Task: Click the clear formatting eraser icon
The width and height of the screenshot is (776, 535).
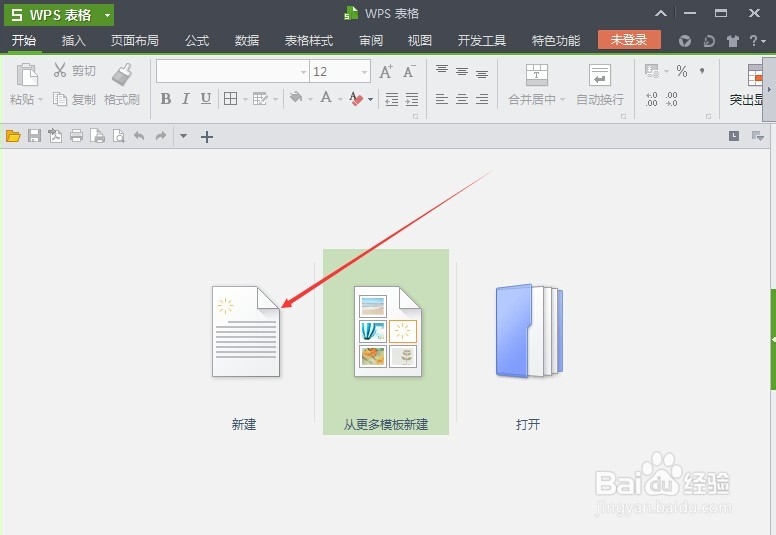Action: [356, 98]
